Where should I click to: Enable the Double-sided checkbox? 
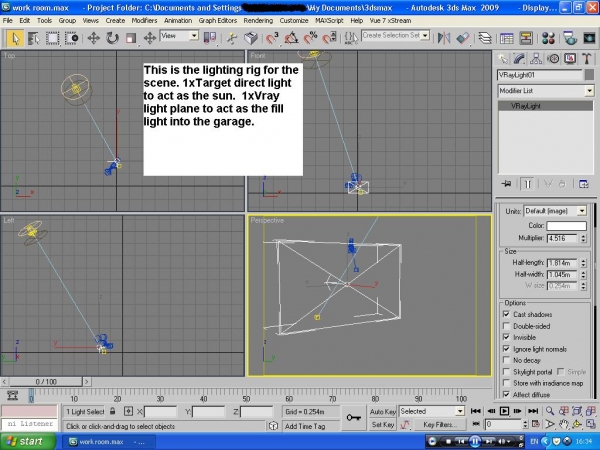click(x=506, y=326)
